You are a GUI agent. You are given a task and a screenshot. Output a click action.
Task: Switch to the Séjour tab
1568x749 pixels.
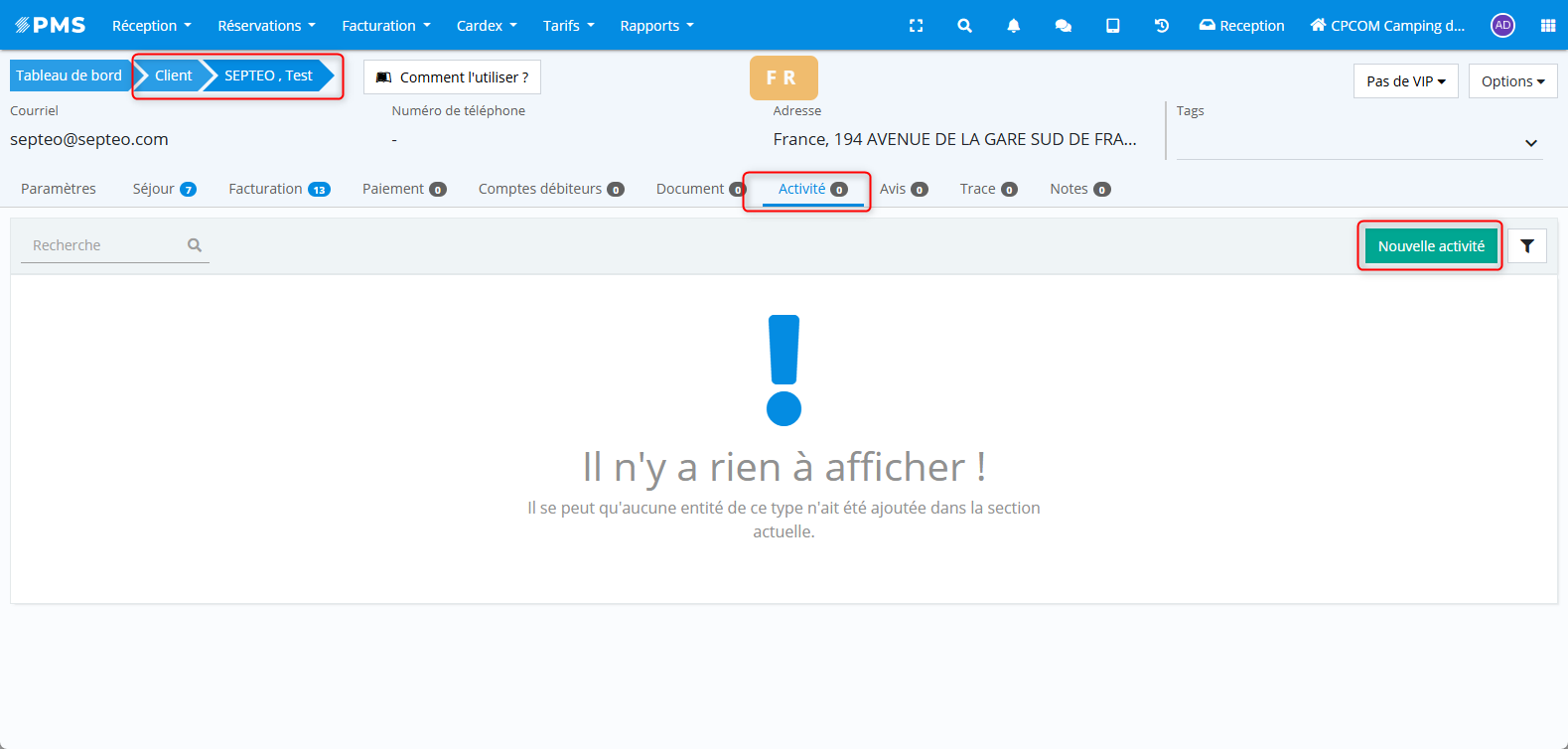pyautogui.click(x=164, y=189)
